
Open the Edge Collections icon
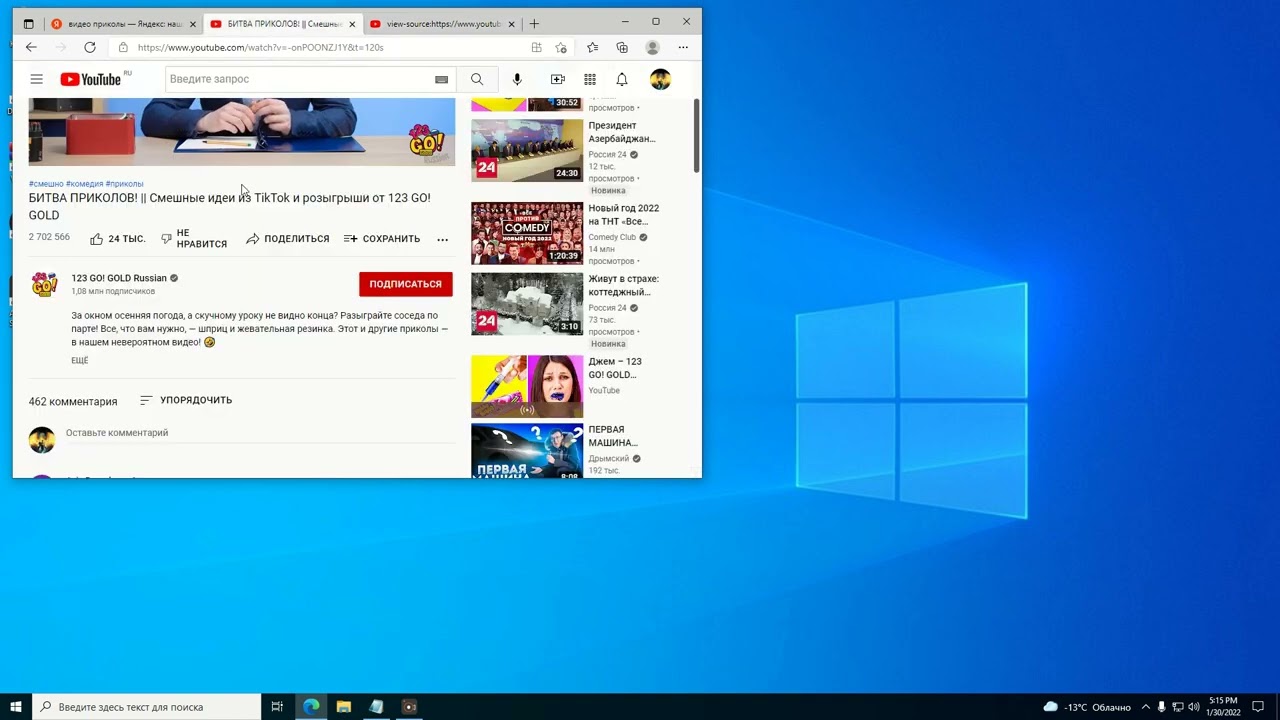[x=622, y=47]
